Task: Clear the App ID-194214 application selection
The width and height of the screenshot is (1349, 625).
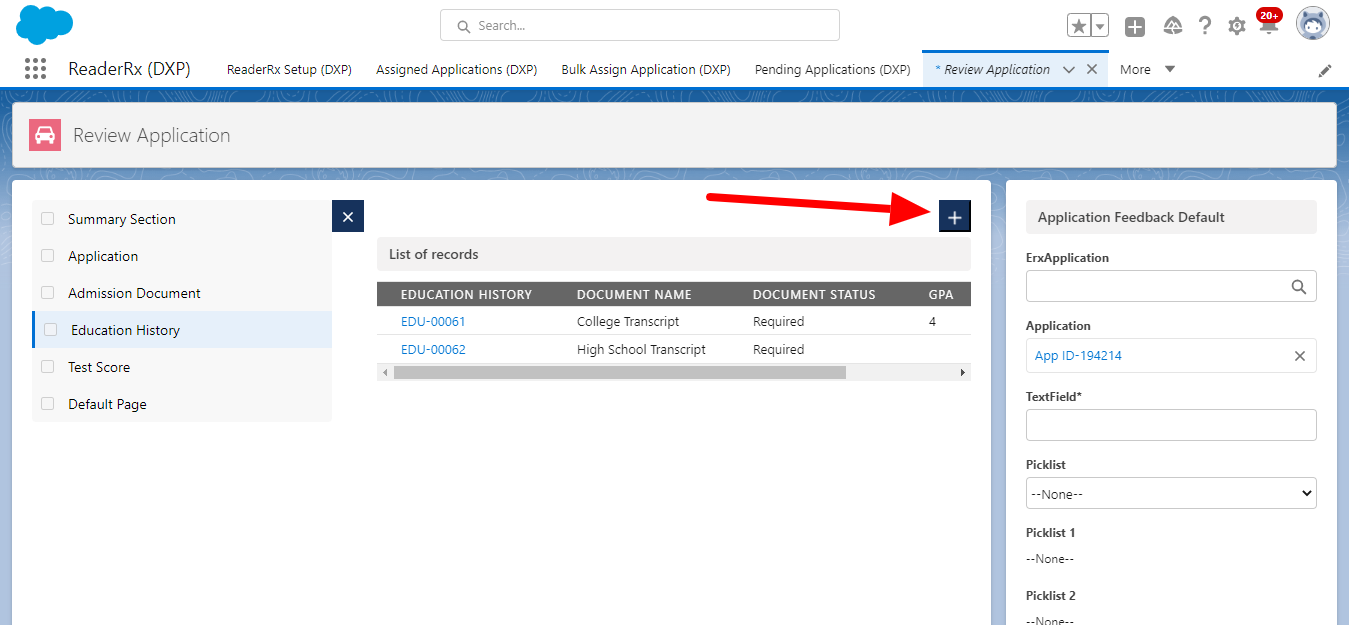Action: [1299, 356]
